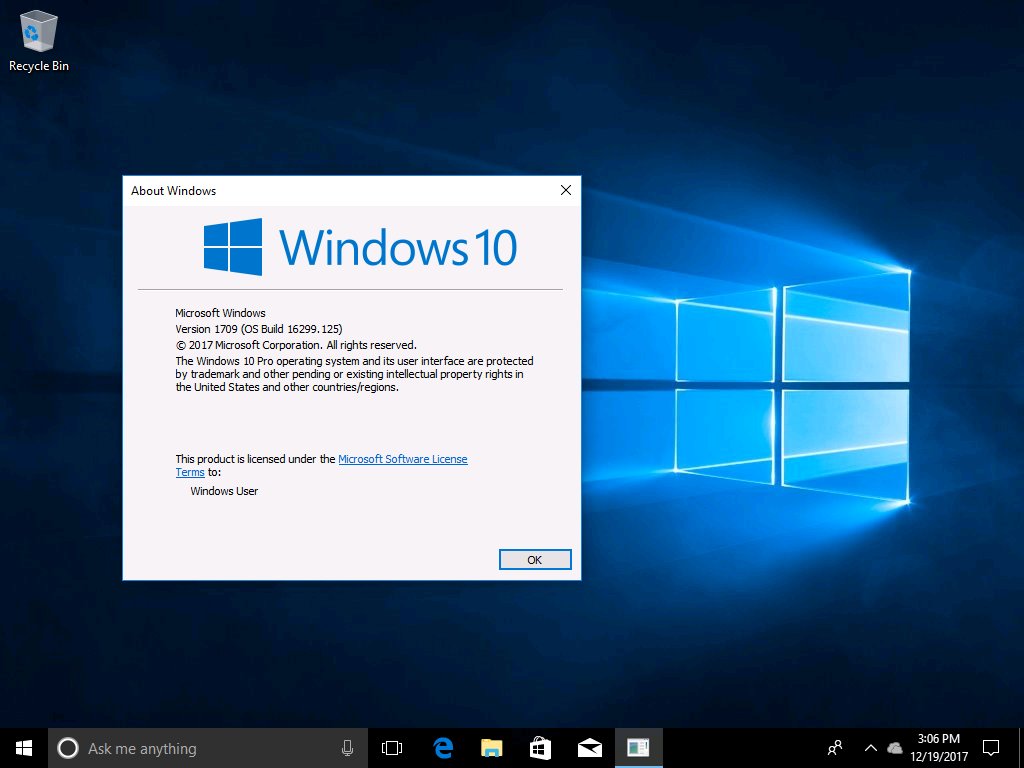Open the People icon in system tray
Viewport: 1024px width, 768px height.
pyautogui.click(x=835, y=748)
